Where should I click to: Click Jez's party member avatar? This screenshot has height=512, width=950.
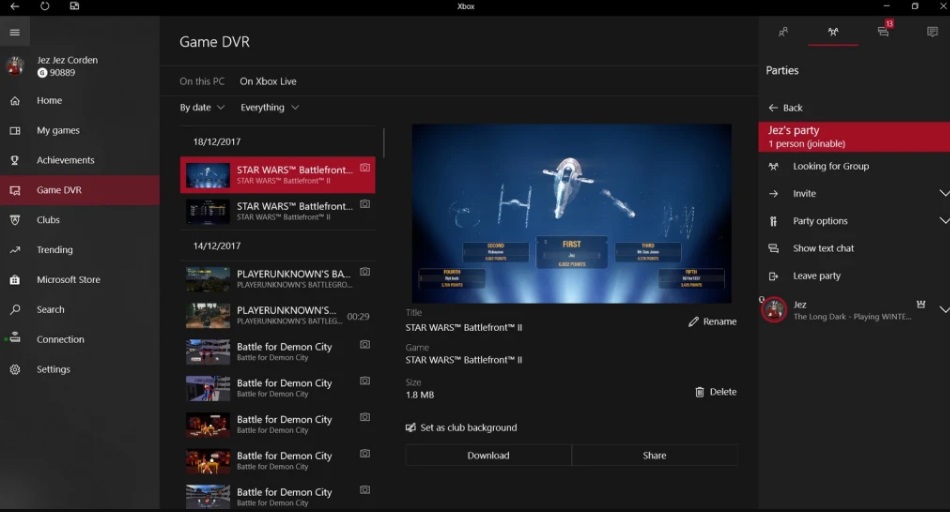tap(774, 310)
